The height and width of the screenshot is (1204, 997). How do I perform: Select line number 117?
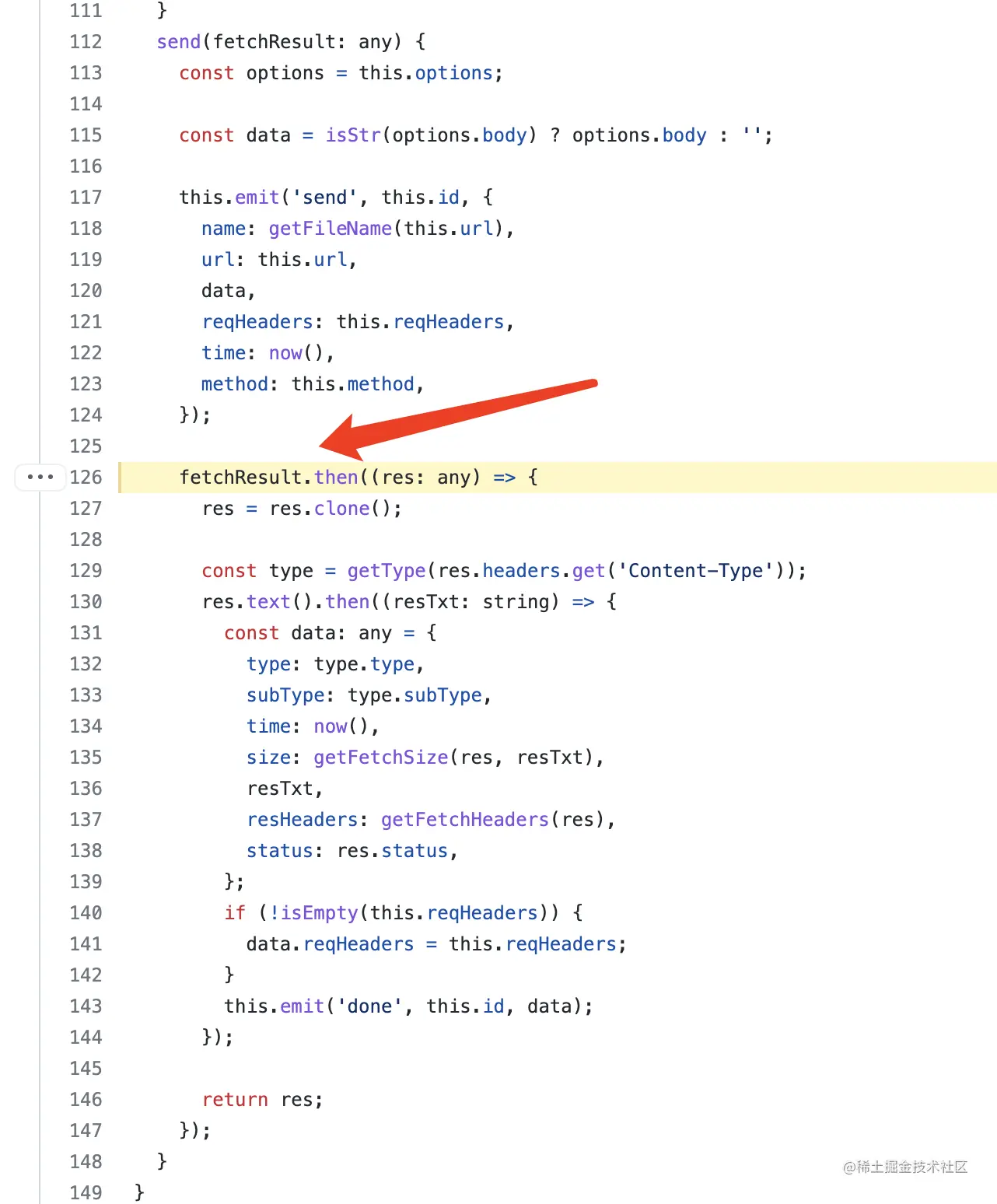(x=86, y=197)
